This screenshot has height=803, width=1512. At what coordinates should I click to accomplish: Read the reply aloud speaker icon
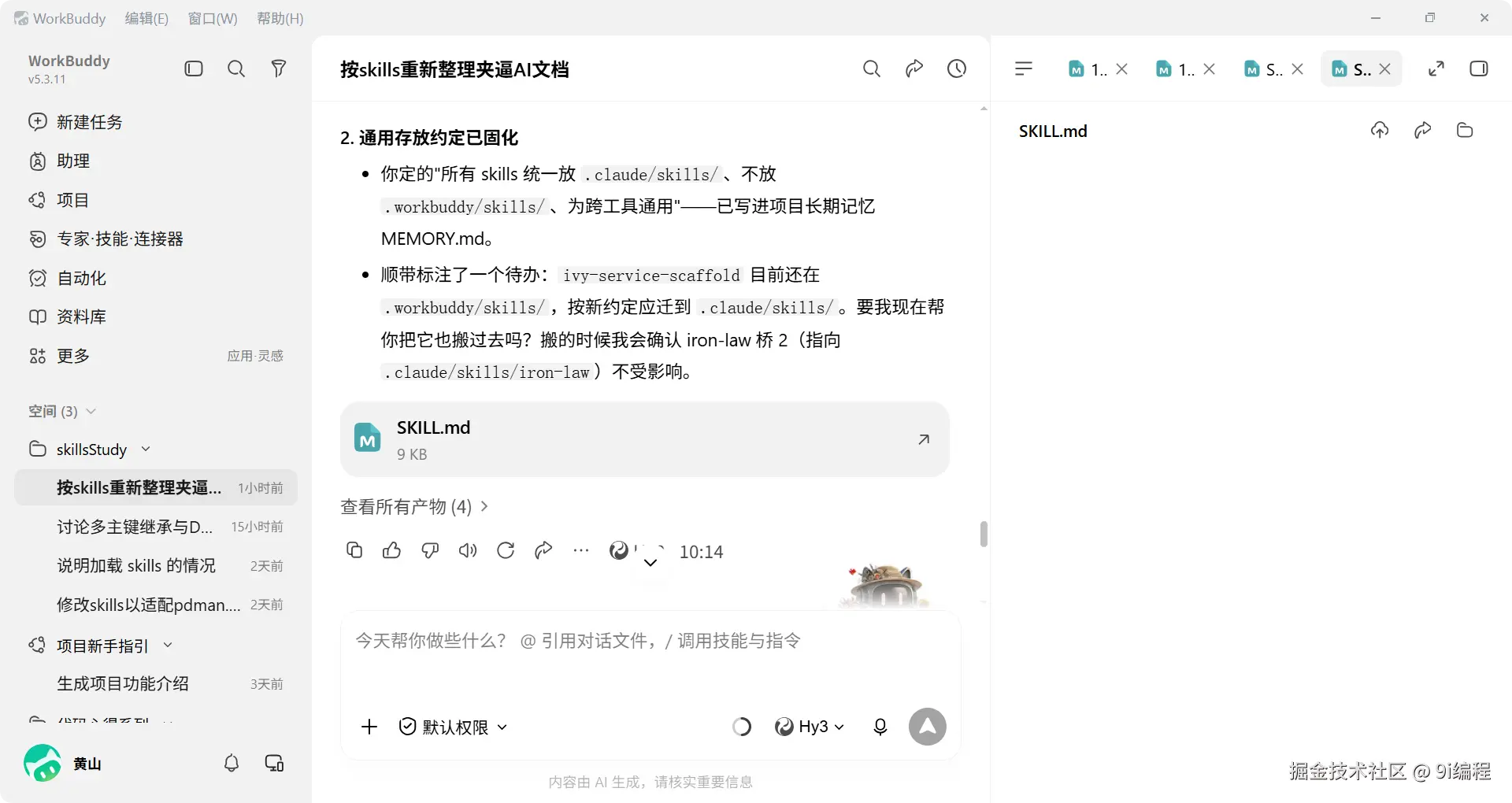click(x=468, y=550)
